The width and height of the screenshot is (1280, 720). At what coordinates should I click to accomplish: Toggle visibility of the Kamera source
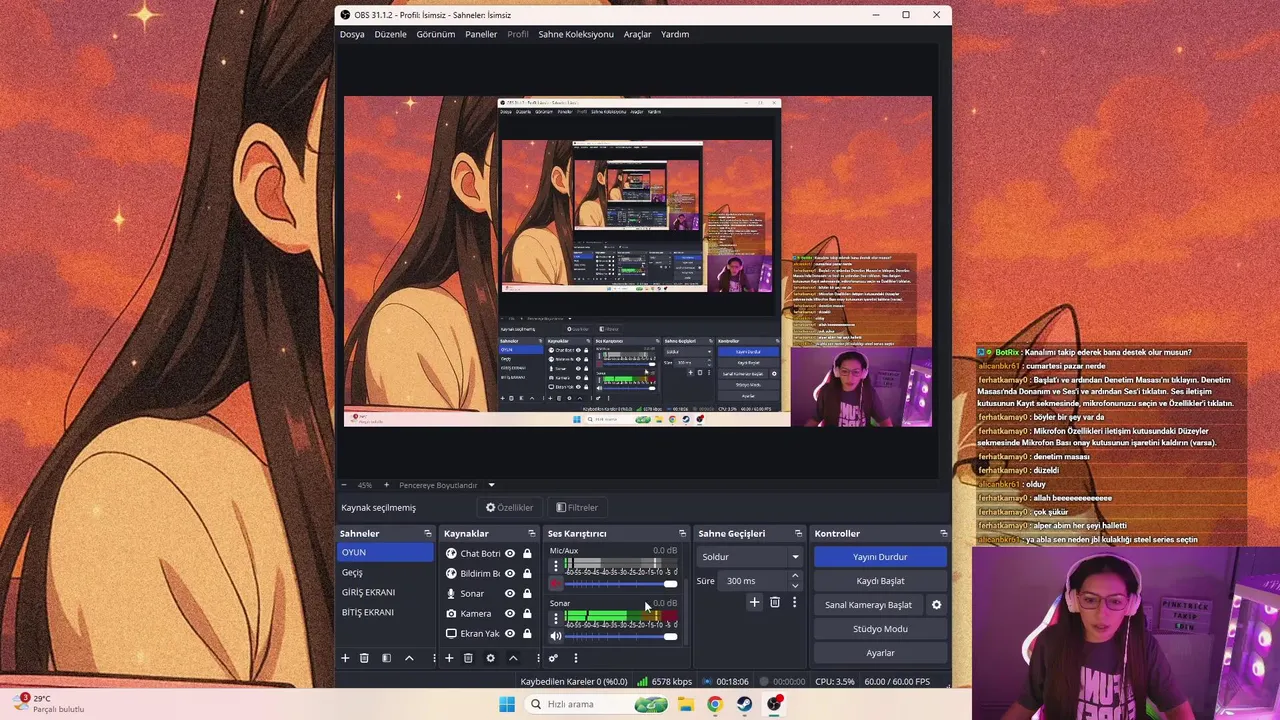point(510,613)
